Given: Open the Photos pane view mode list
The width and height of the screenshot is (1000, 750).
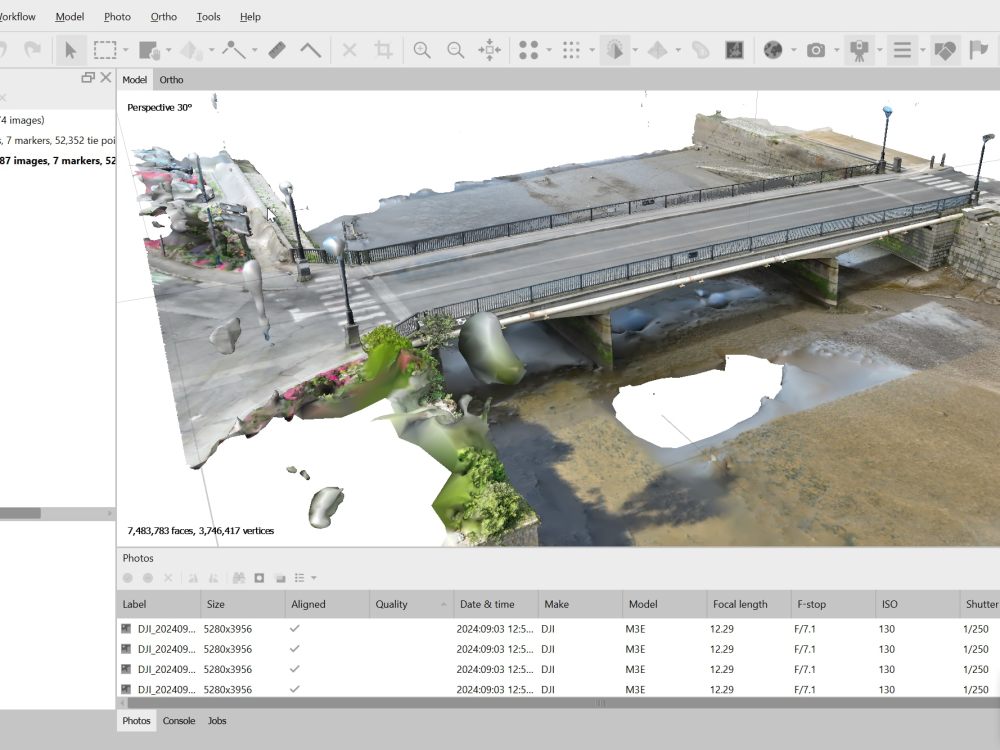Looking at the screenshot, I should pos(305,578).
